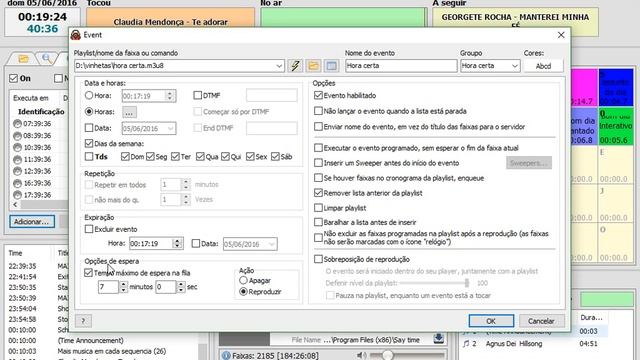Toggle the DTMF checkbox
This screenshot has width=640, height=360.
click(198, 95)
